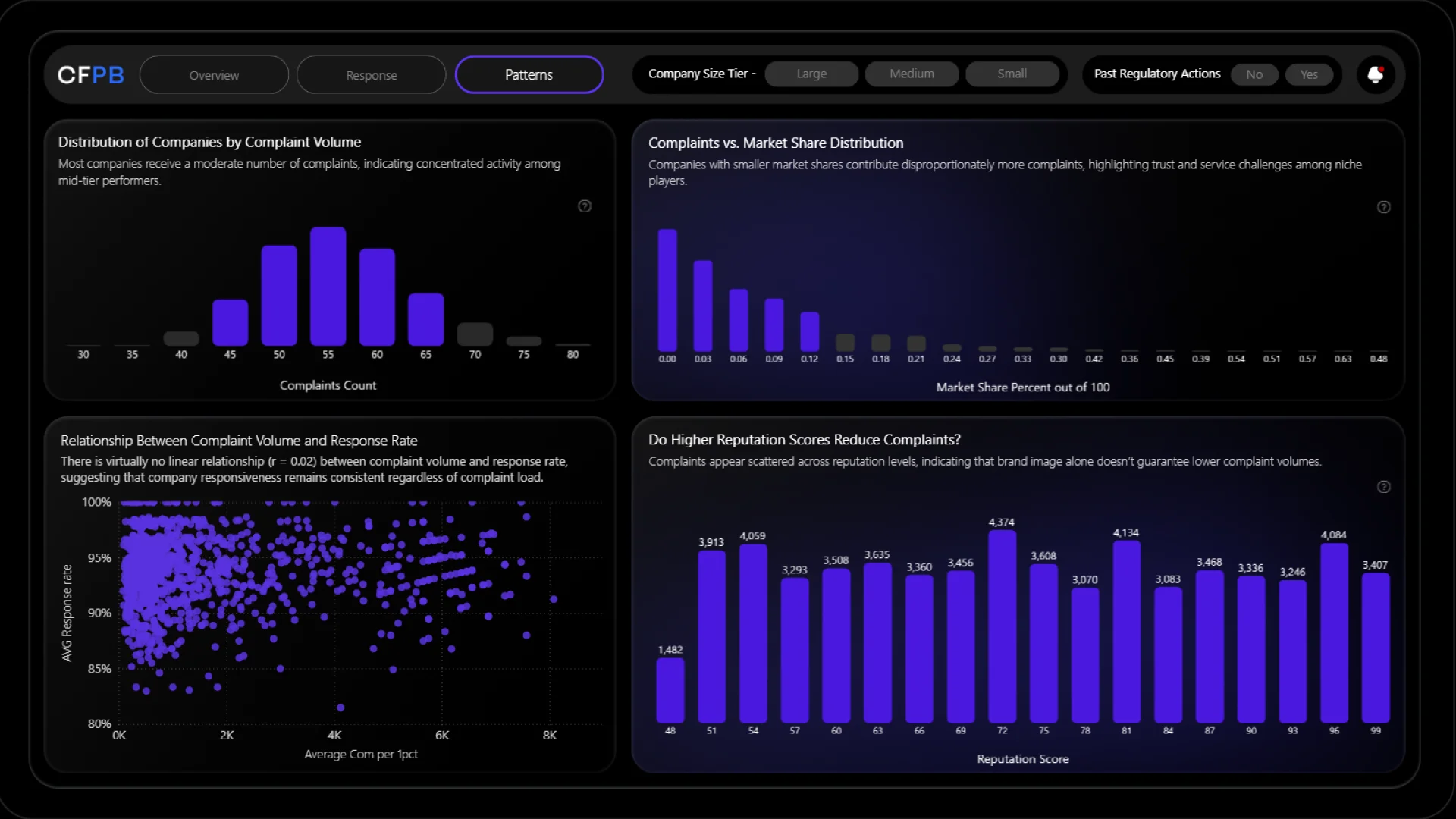The height and width of the screenshot is (819, 1456).
Task: Switch to the Response tab
Action: coord(372,75)
